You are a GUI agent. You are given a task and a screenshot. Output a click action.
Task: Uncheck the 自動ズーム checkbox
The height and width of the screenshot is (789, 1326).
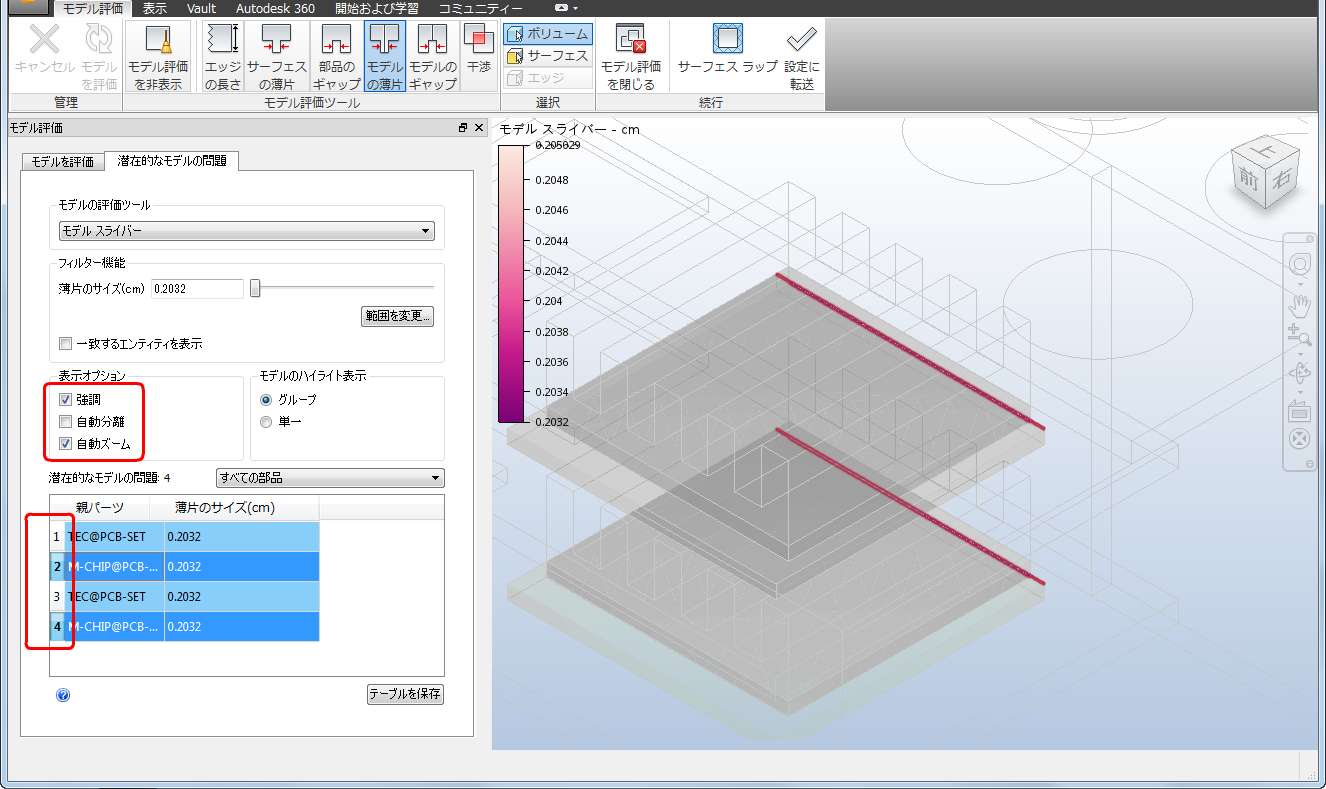pos(66,444)
